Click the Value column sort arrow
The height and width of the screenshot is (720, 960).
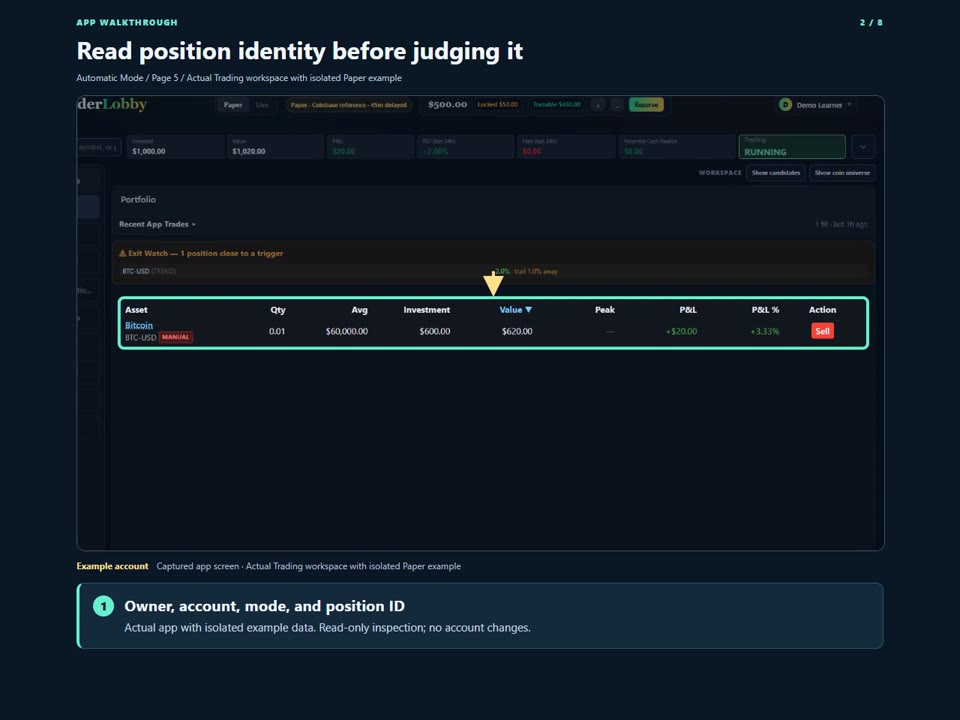pos(528,310)
